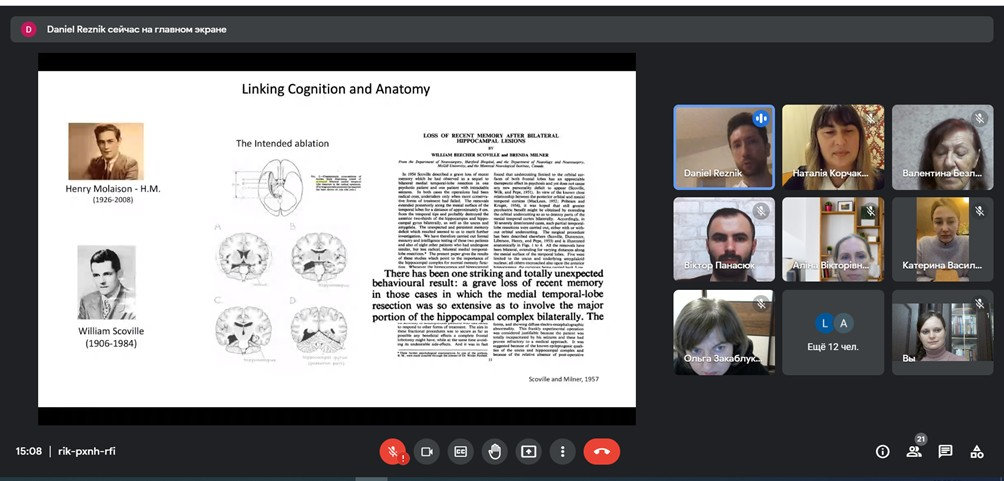Expand the 'Ещё 12 чел.' participants tile
Viewport: 1004px width, 481px height.
click(833, 332)
